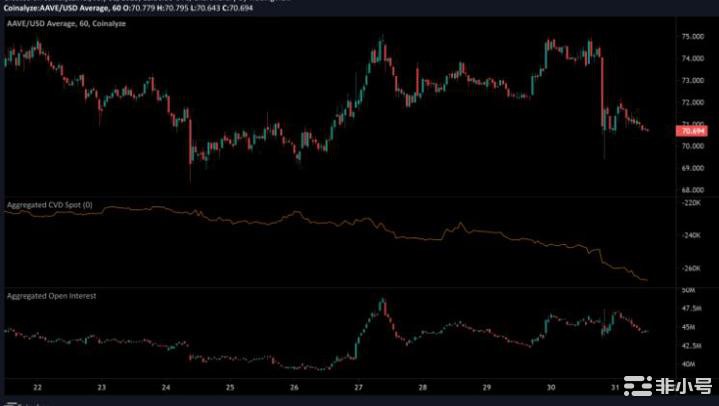Click the 47.5M open interest axis label

coord(691,309)
